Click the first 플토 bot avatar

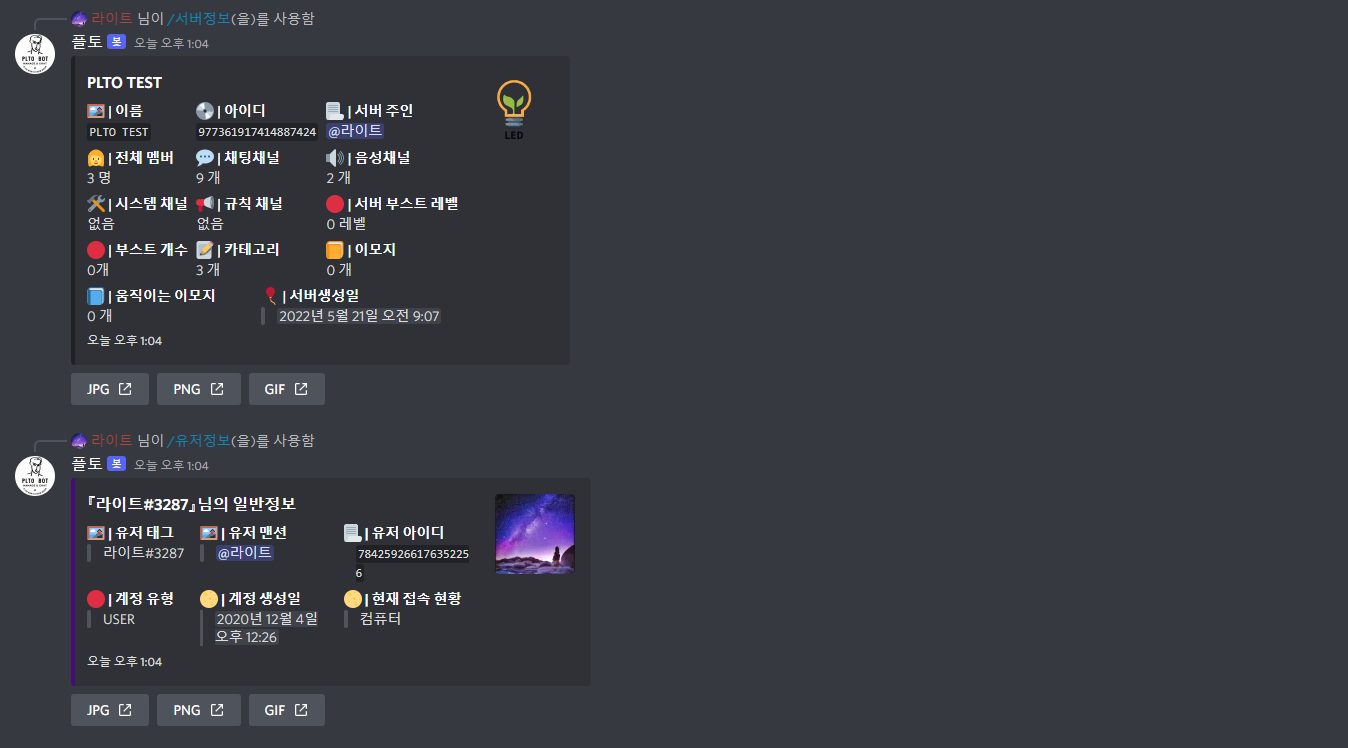tap(35, 53)
